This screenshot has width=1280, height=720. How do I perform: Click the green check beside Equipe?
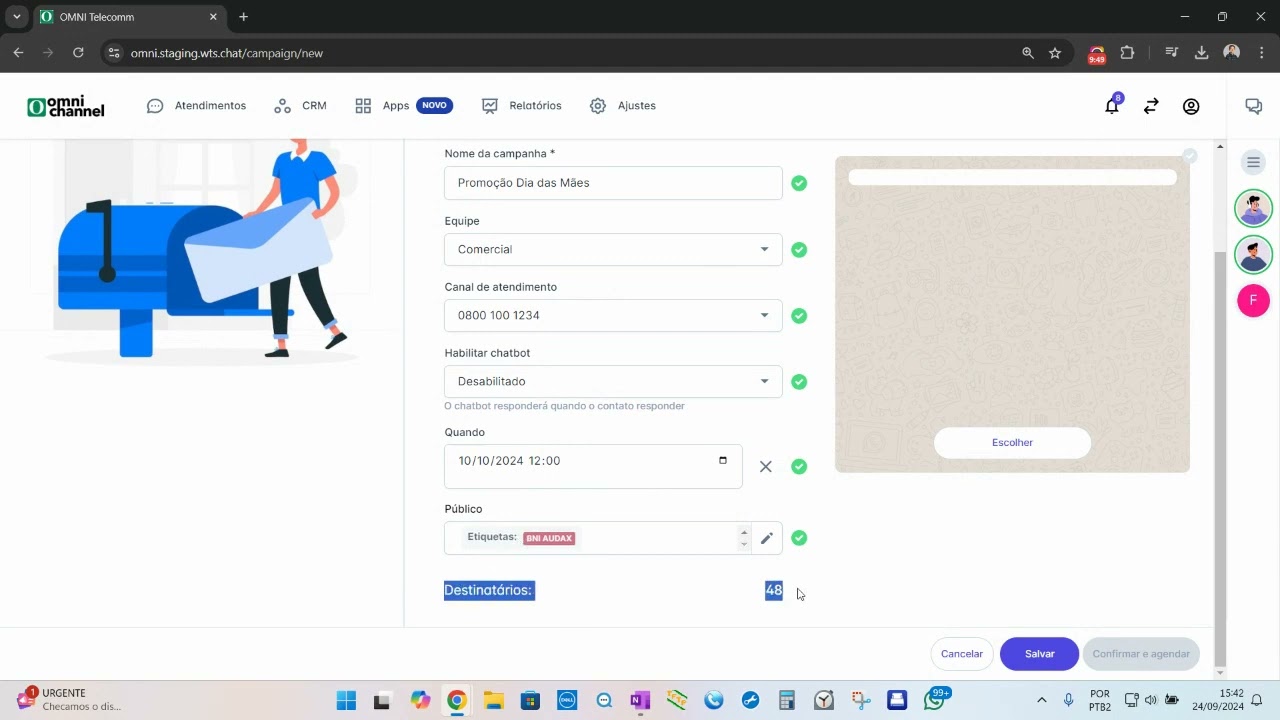(799, 249)
